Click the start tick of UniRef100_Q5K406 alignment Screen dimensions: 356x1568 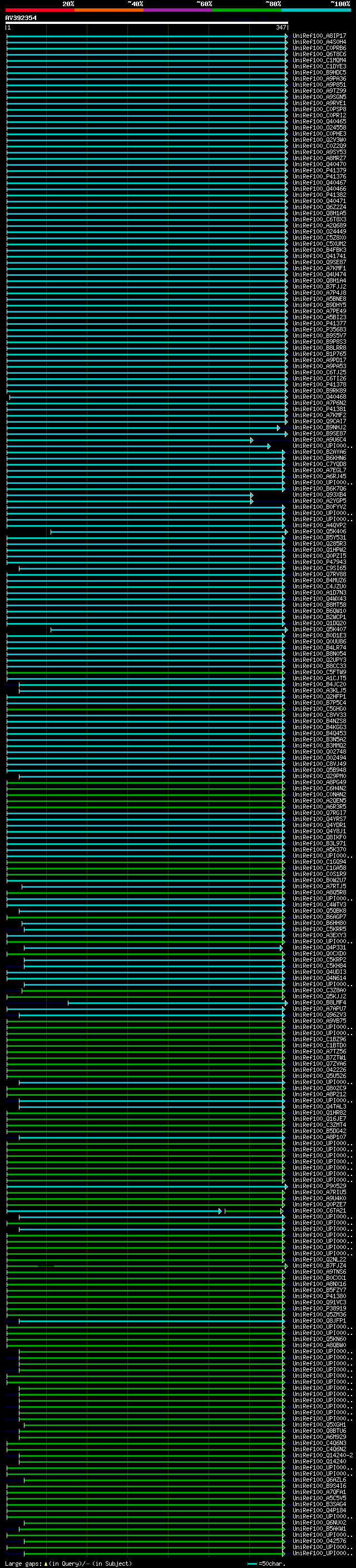tap(51, 532)
